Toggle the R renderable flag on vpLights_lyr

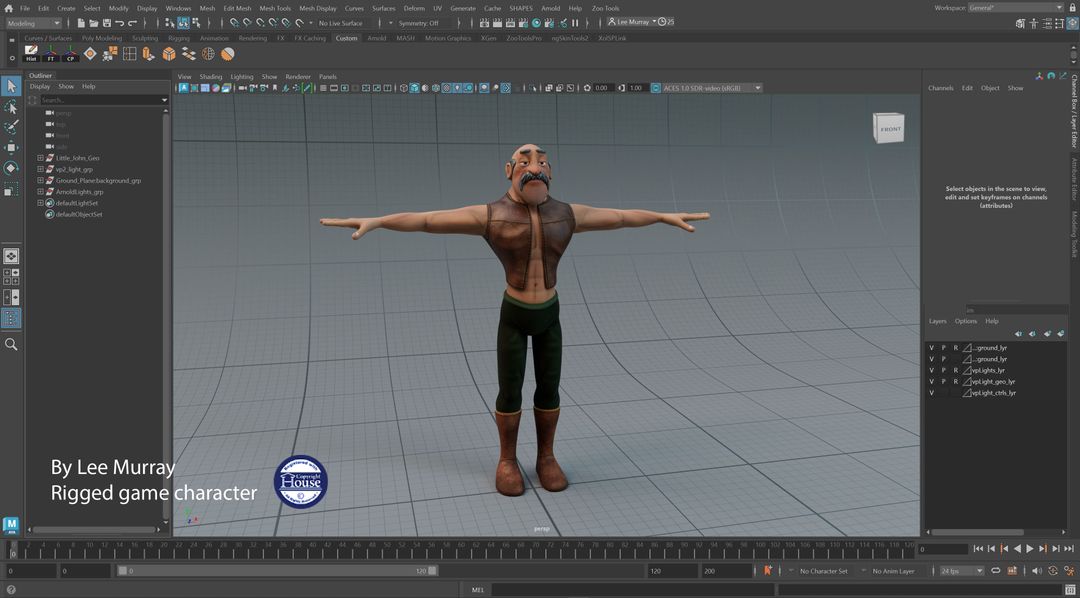[956, 370]
